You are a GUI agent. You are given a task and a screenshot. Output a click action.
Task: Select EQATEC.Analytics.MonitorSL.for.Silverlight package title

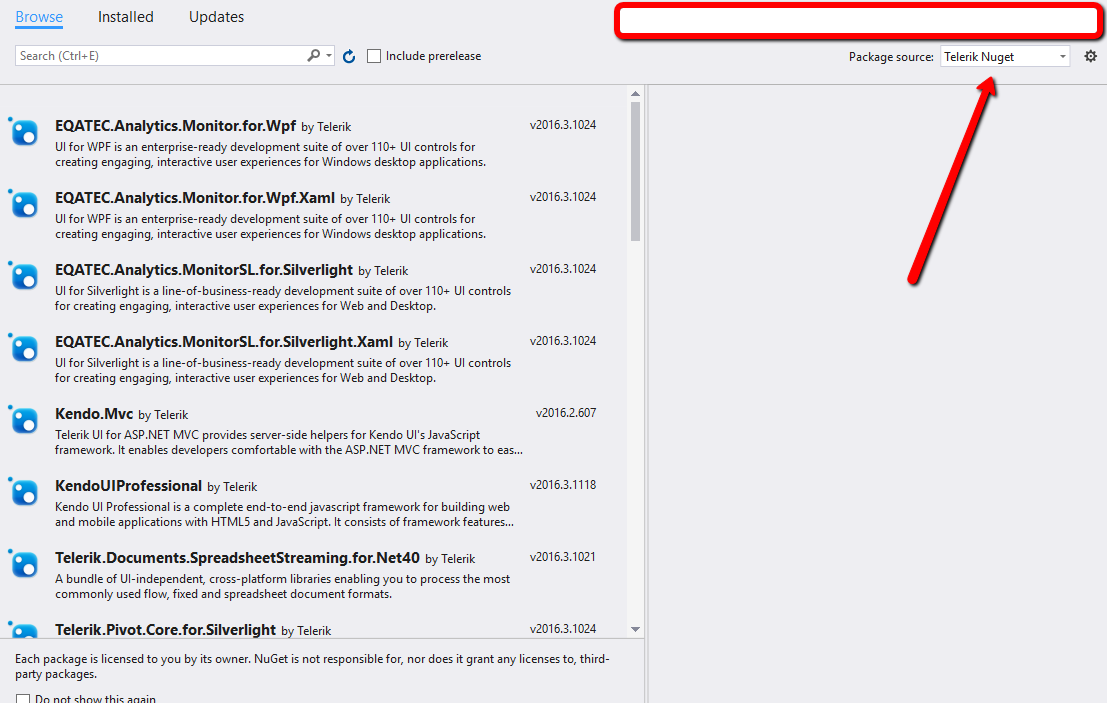[204, 270]
